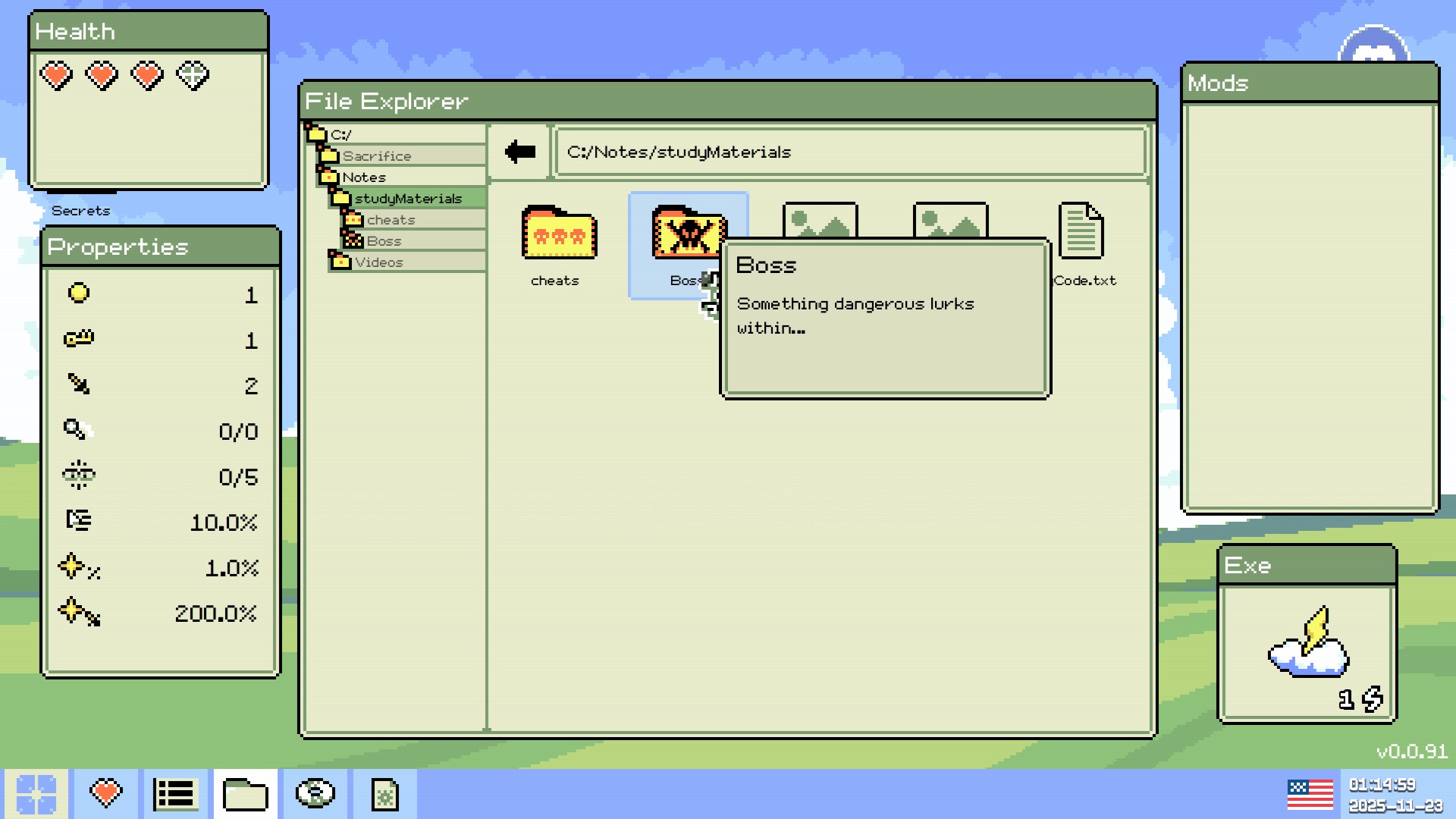1456x819 pixels.
Task: Open the Code.txt document
Action: (x=1082, y=231)
